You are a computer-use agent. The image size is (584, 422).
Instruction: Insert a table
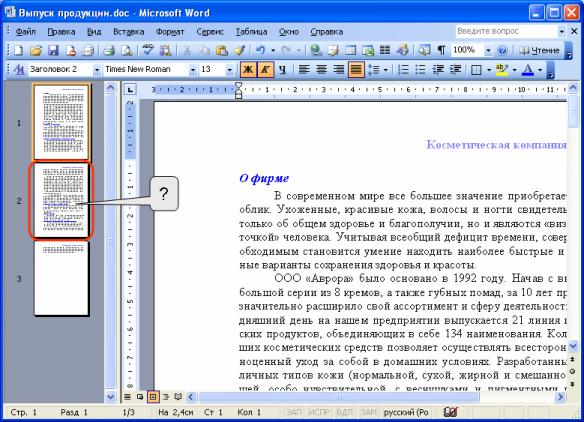(x=350, y=50)
